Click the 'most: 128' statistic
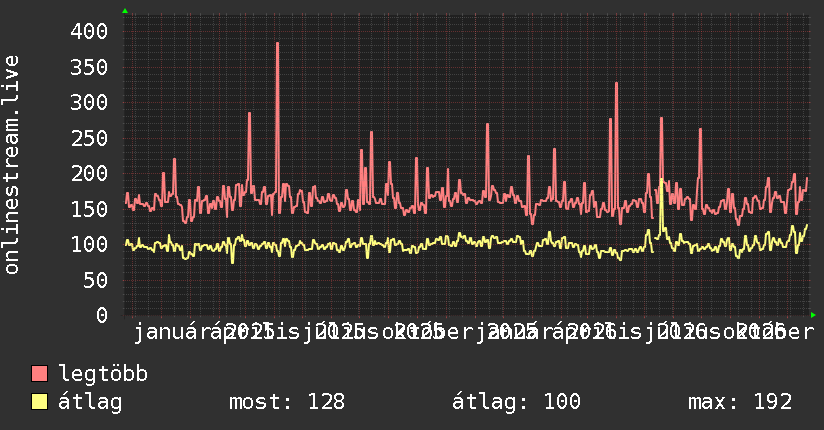 pos(287,402)
